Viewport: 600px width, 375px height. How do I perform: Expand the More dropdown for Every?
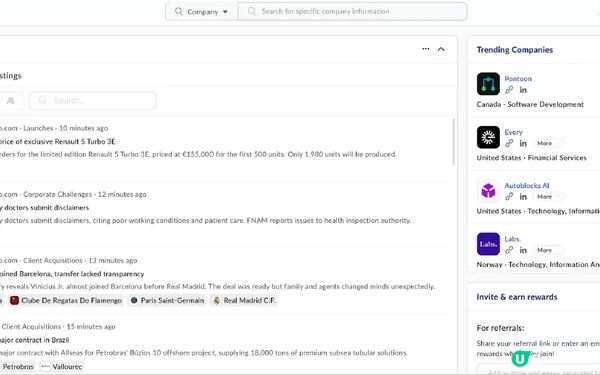[548, 143]
